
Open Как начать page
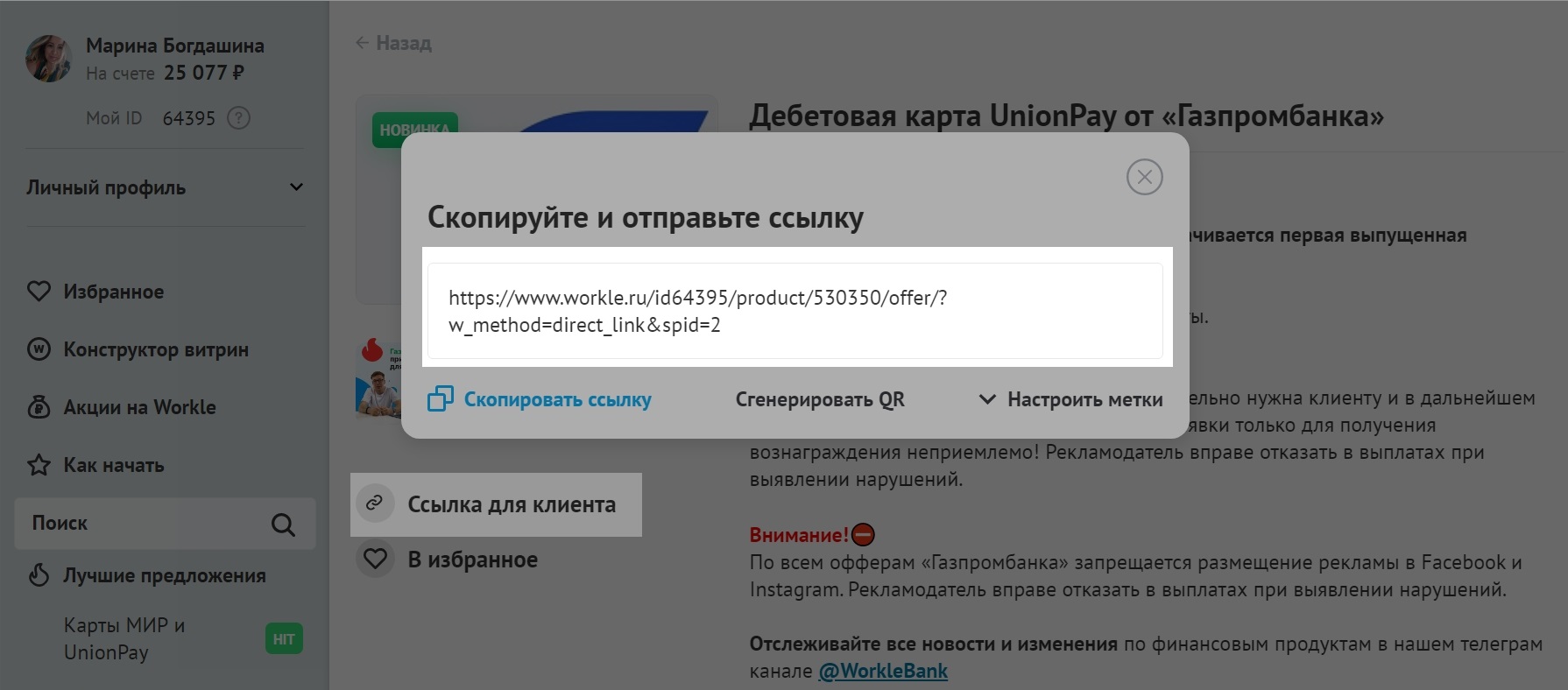[x=113, y=465]
